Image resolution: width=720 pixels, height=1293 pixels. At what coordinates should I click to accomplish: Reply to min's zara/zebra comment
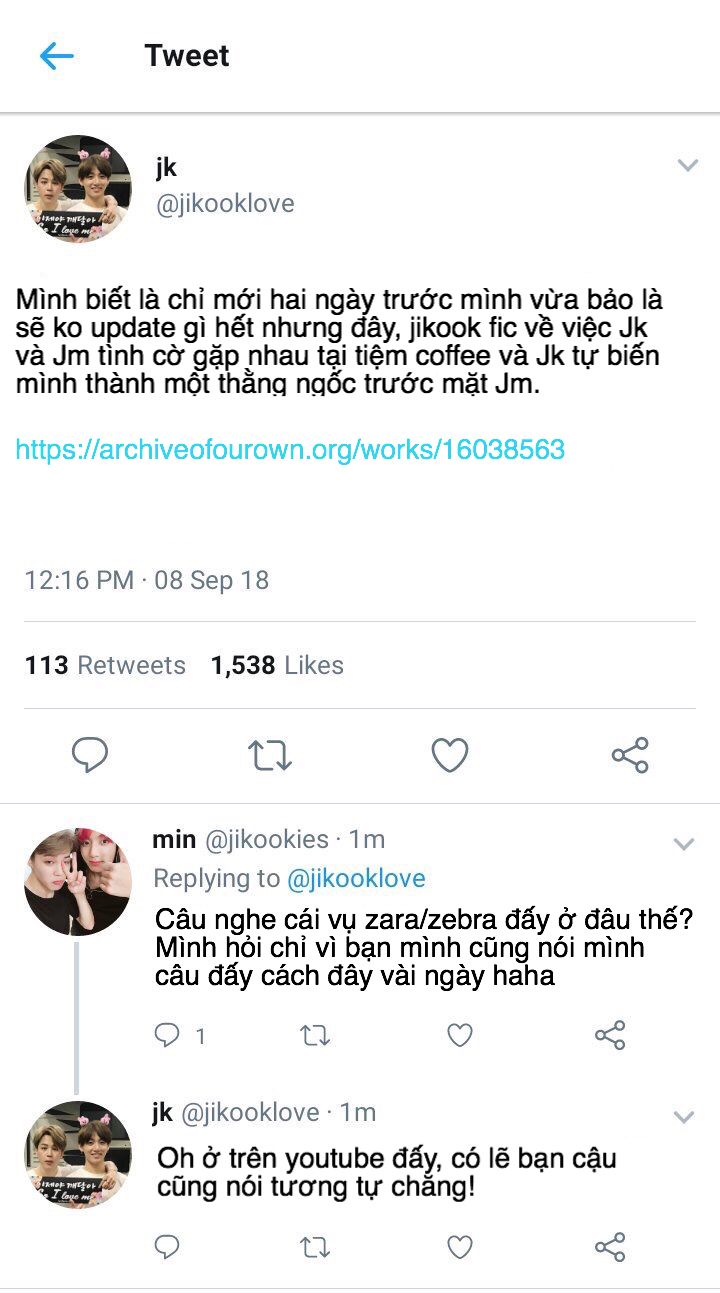coord(167,1035)
